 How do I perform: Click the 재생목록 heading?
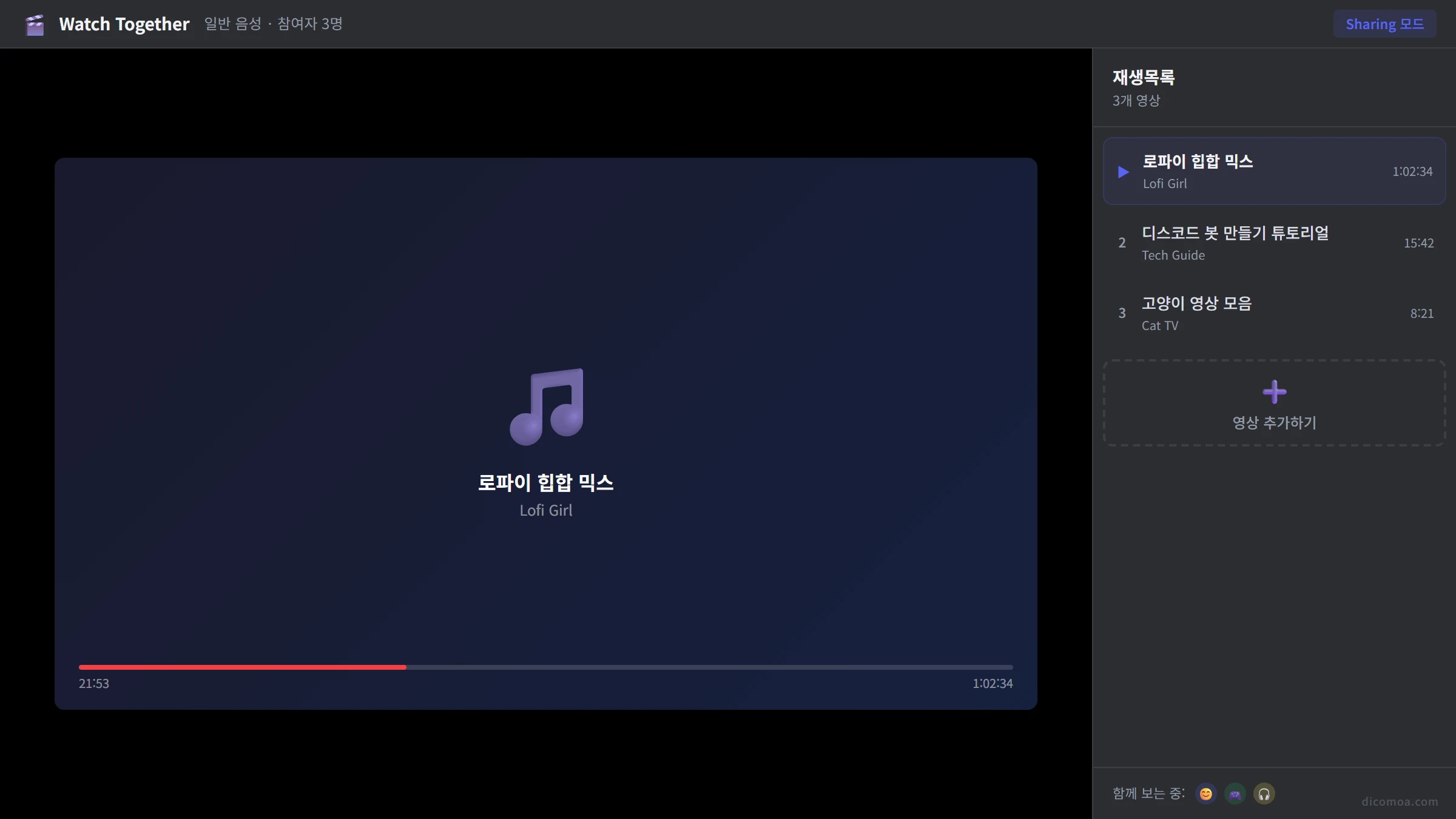pos(1144,77)
